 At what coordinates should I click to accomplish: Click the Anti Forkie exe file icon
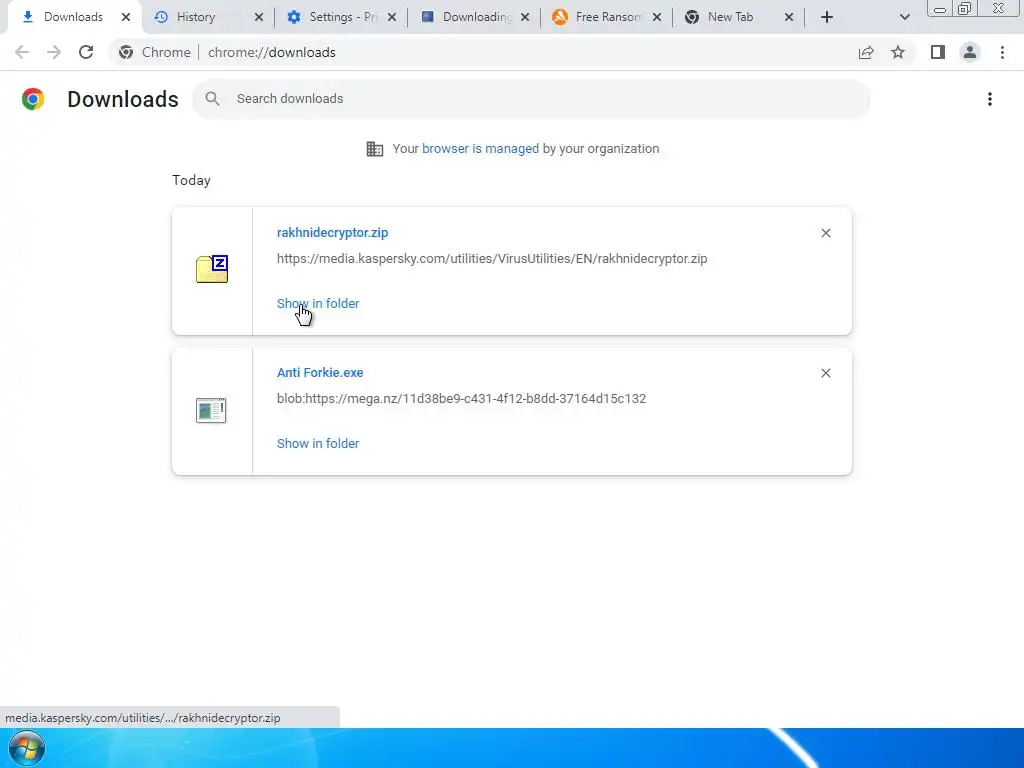(211, 410)
